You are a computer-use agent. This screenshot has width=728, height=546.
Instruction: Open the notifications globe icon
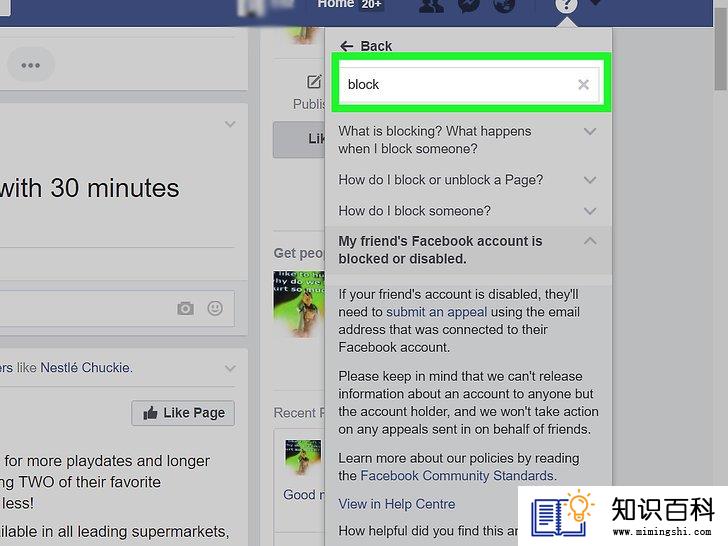tap(504, 6)
